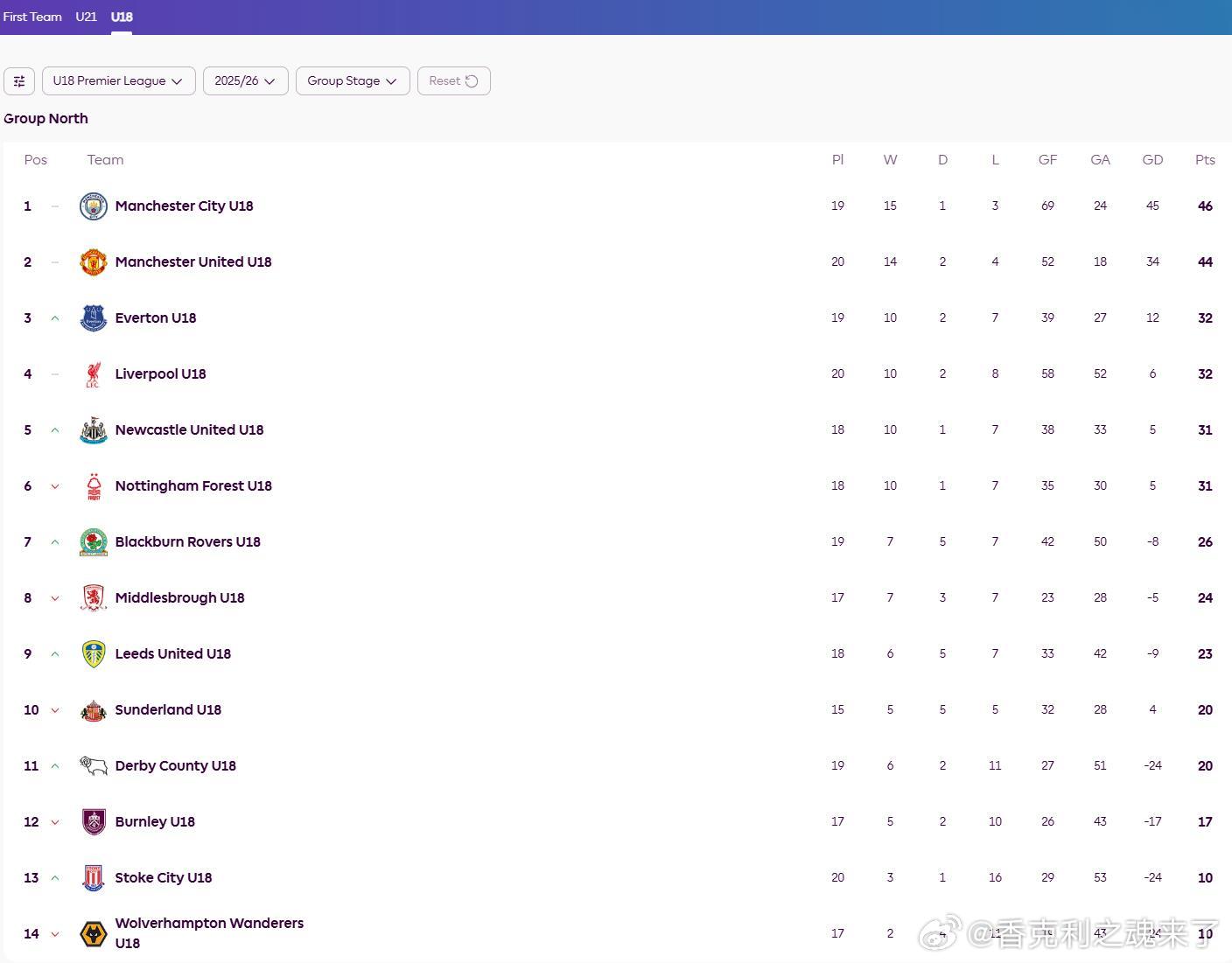The height and width of the screenshot is (963, 1232).
Task: Open the Liverpool U18 team link
Action: point(161,374)
